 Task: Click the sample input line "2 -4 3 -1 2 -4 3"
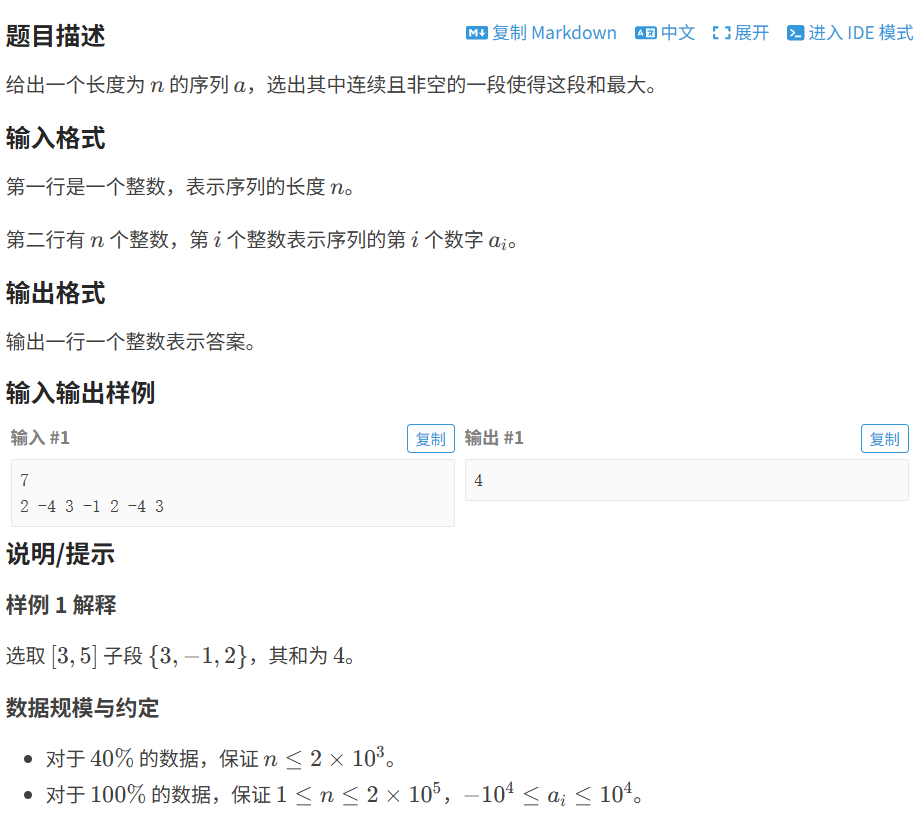tap(92, 506)
